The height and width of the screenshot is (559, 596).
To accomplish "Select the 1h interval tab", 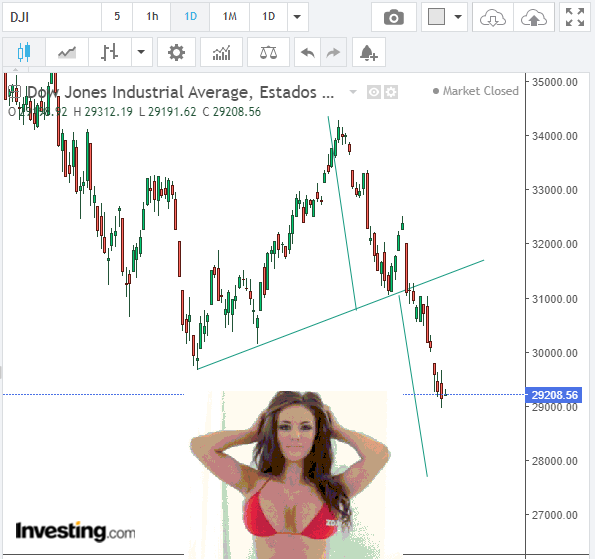I will click(152, 17).
